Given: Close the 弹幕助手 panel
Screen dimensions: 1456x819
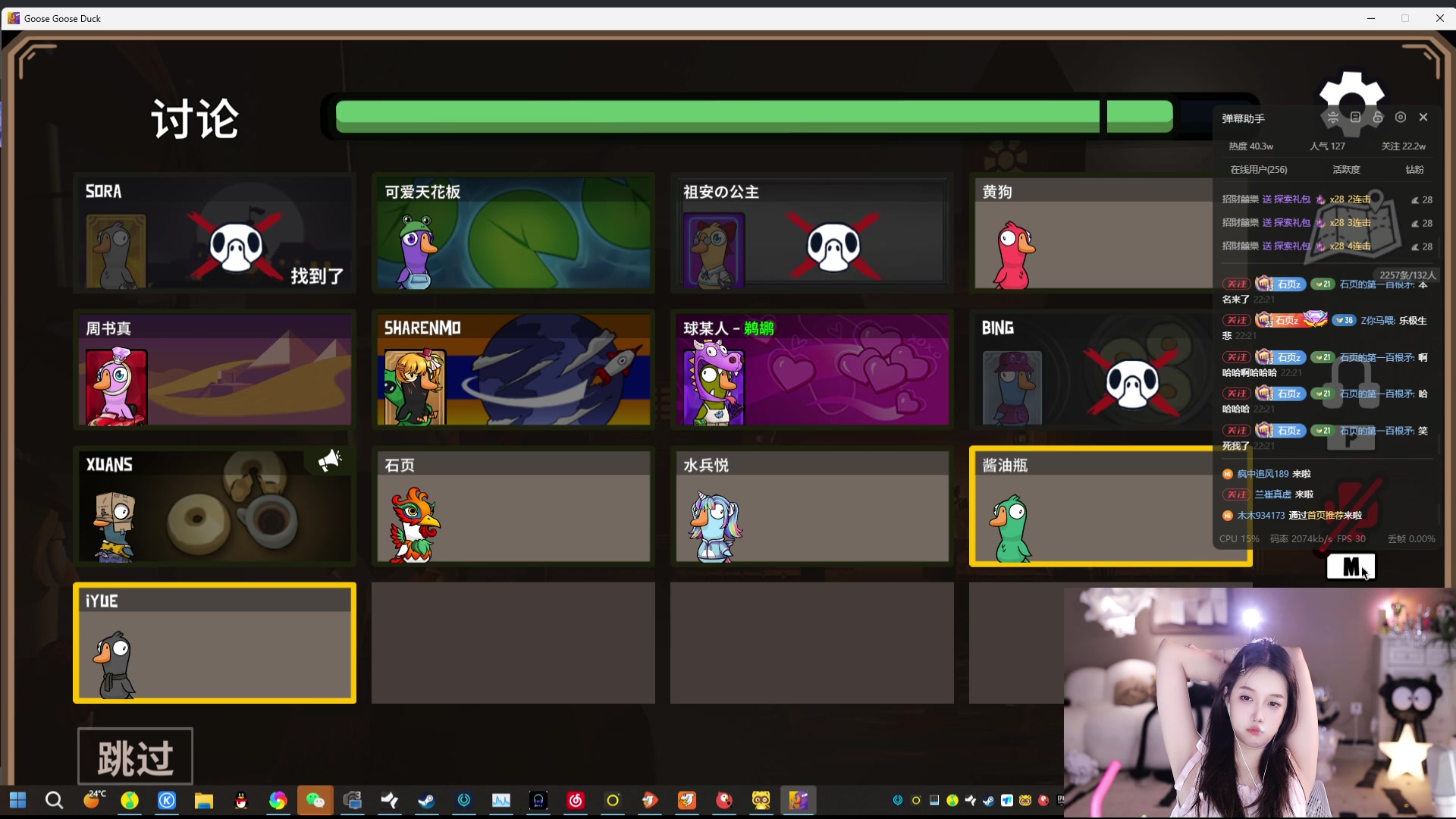Looking at the screenshot, I should [1423, 118].
